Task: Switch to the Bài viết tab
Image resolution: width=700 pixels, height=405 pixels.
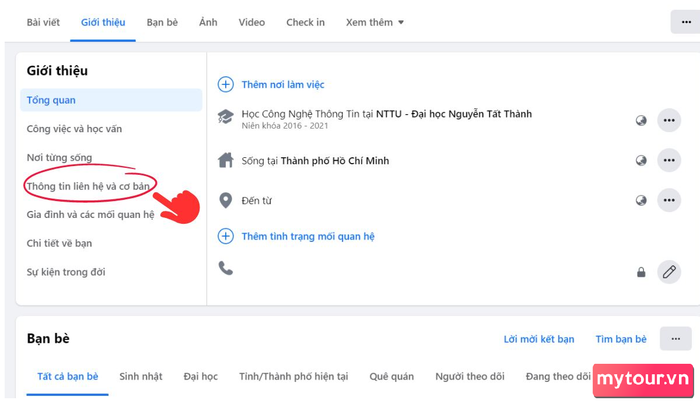Action: [x=43, y=22]
